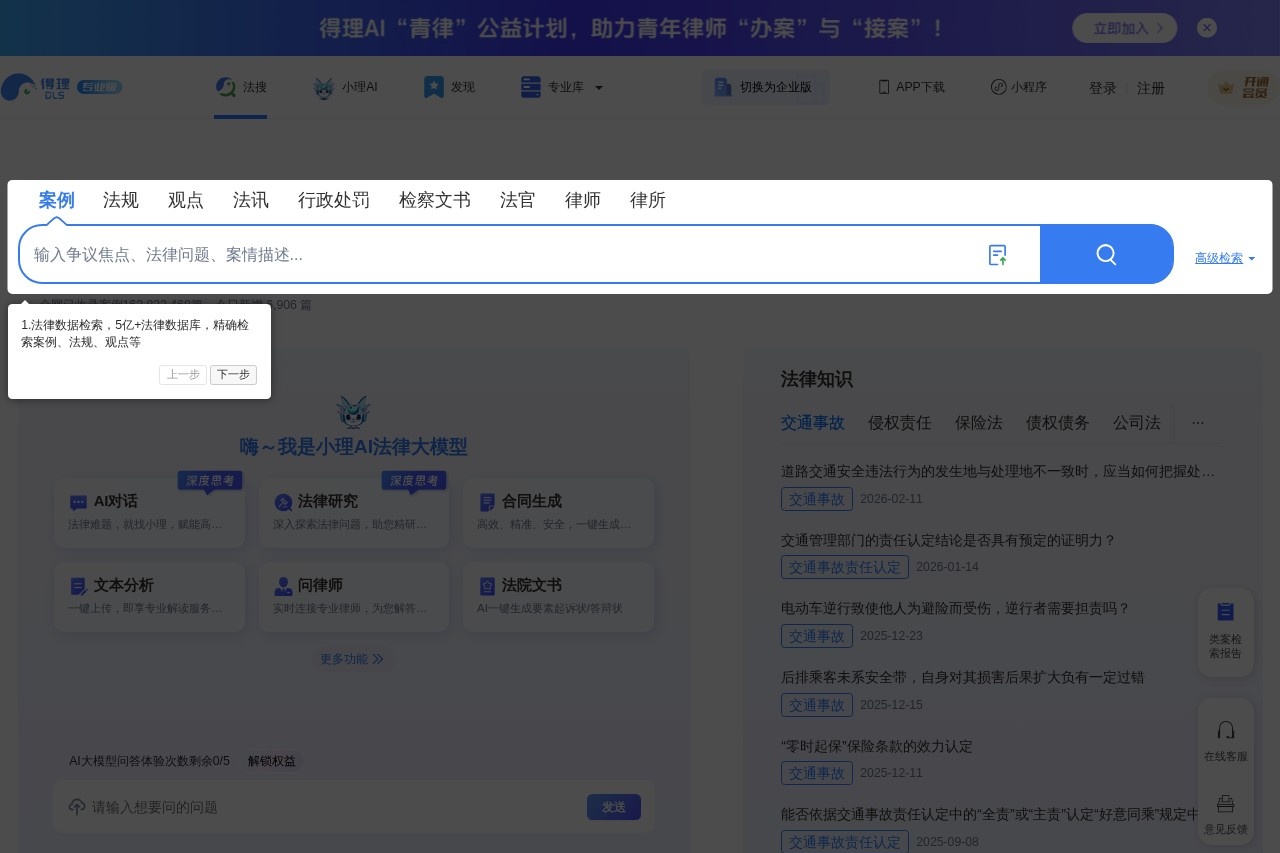Open the 类案检索报告 sidebar panel
This screenshot has height=853, width=1280.
click(1225, 630)
